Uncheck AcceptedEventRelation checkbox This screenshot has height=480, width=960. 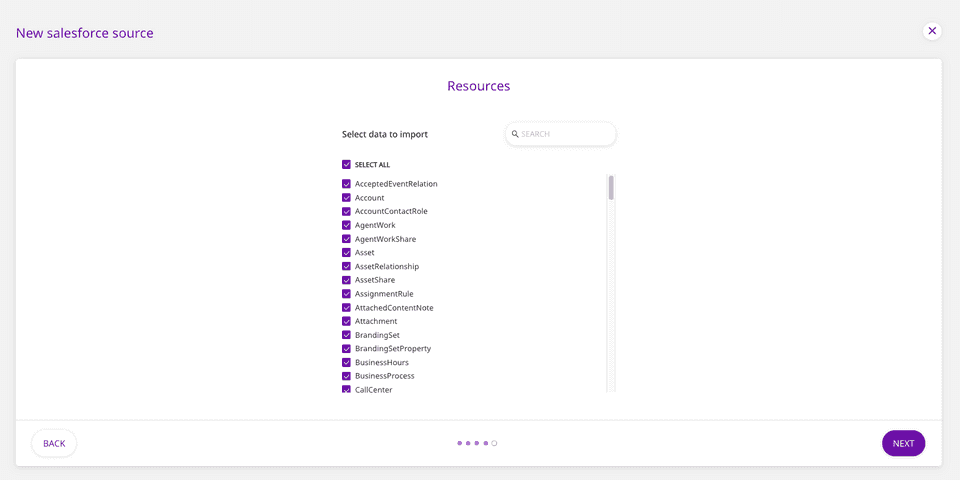pyautogui.click(x=346, y=184)
